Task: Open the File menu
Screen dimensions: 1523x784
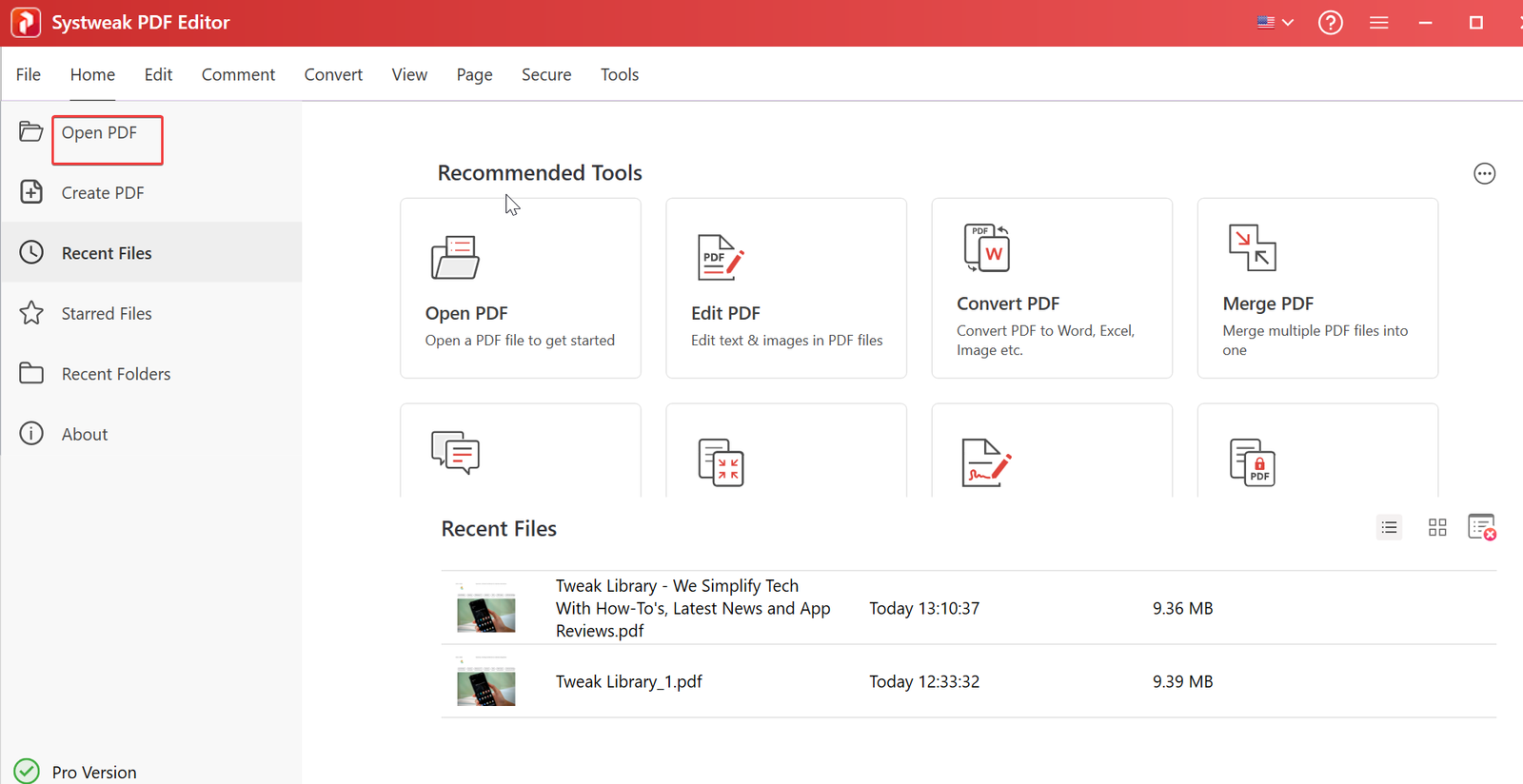Action: 29,74
